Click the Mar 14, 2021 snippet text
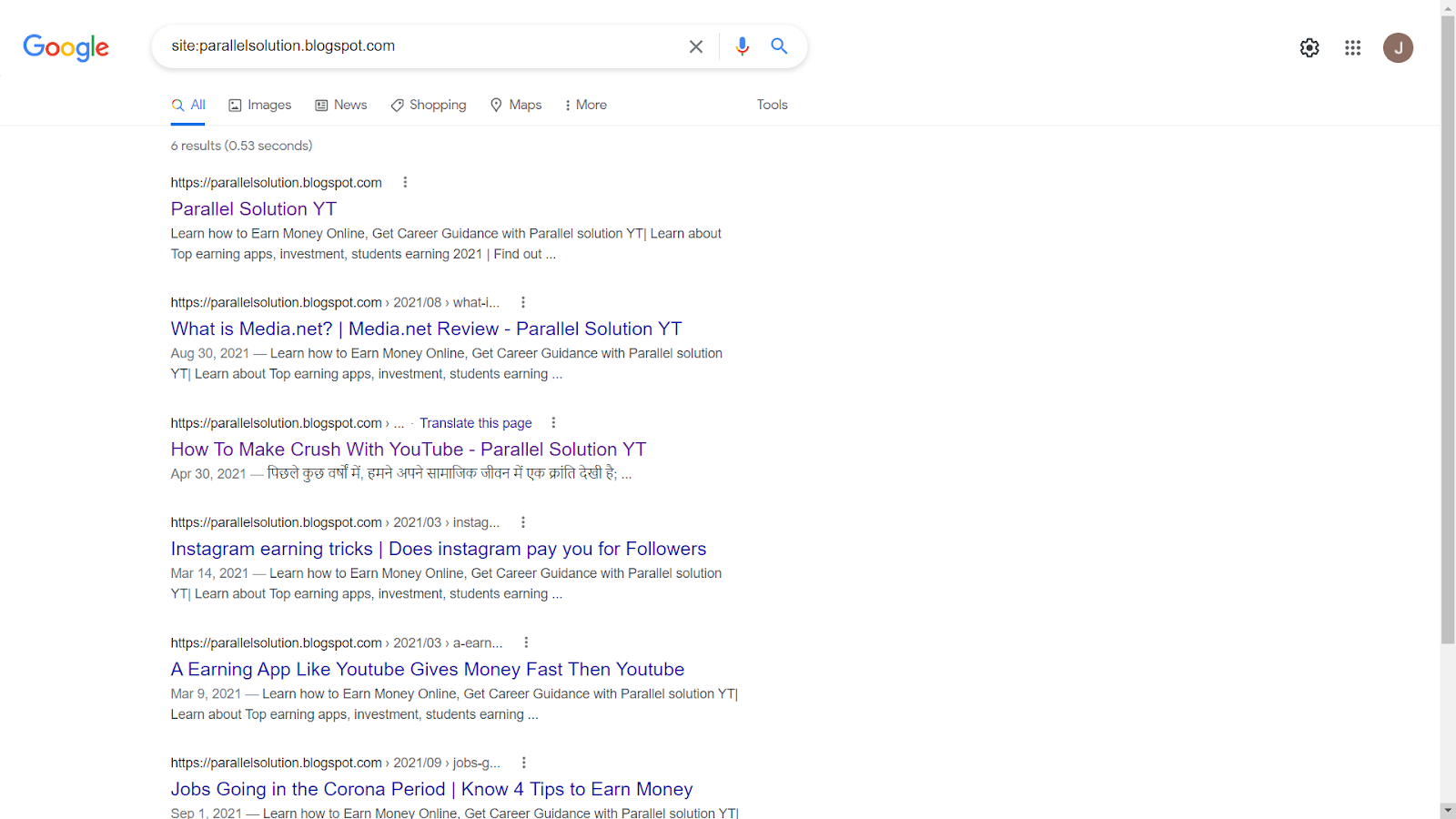Viewport: 1456px width, 819px height. point(446,583)
